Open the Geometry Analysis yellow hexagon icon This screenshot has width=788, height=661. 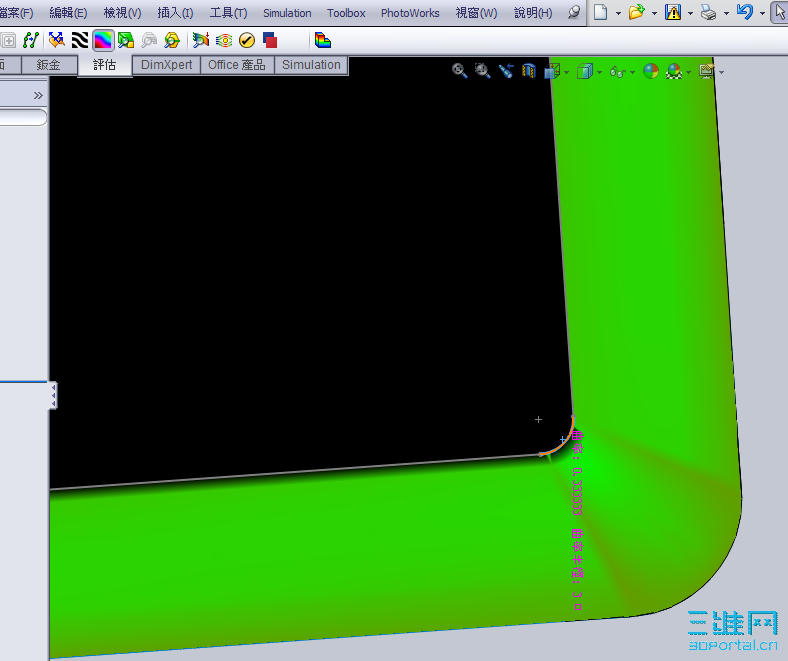[172, 40]
